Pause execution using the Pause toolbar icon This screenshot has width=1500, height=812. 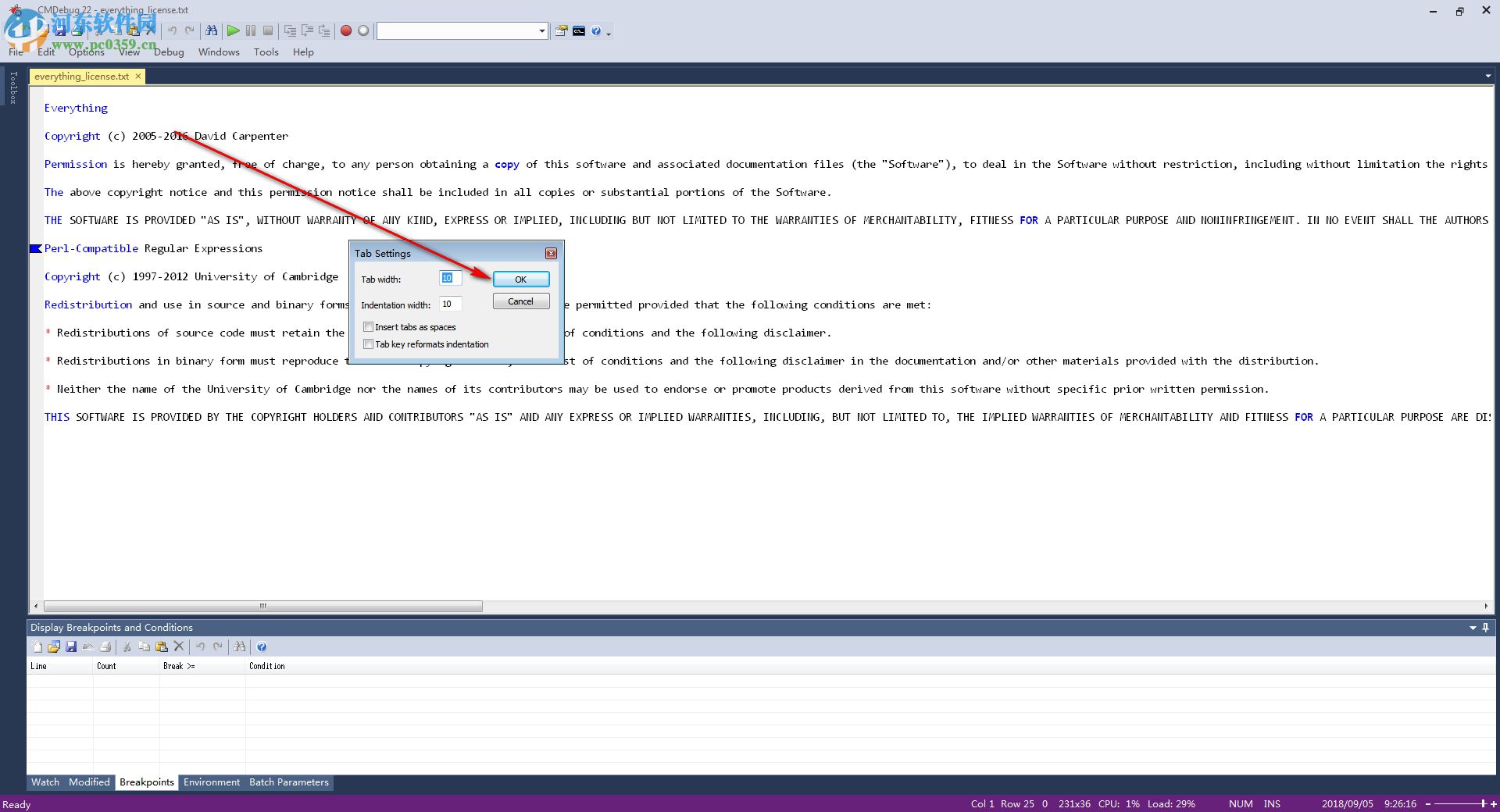click(250, 30)
